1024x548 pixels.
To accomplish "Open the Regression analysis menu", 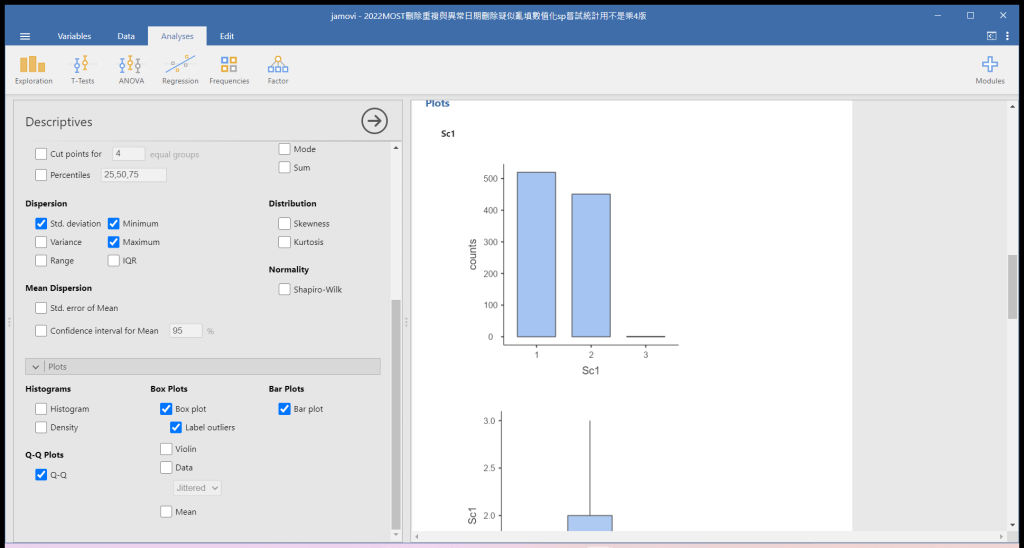I will [180, 68].
